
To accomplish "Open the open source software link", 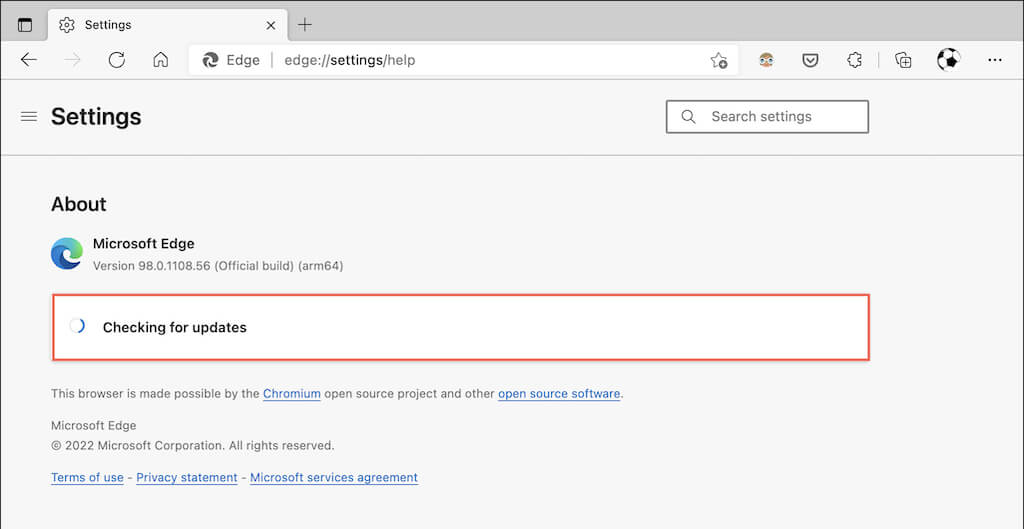I will tap(559, 394).
